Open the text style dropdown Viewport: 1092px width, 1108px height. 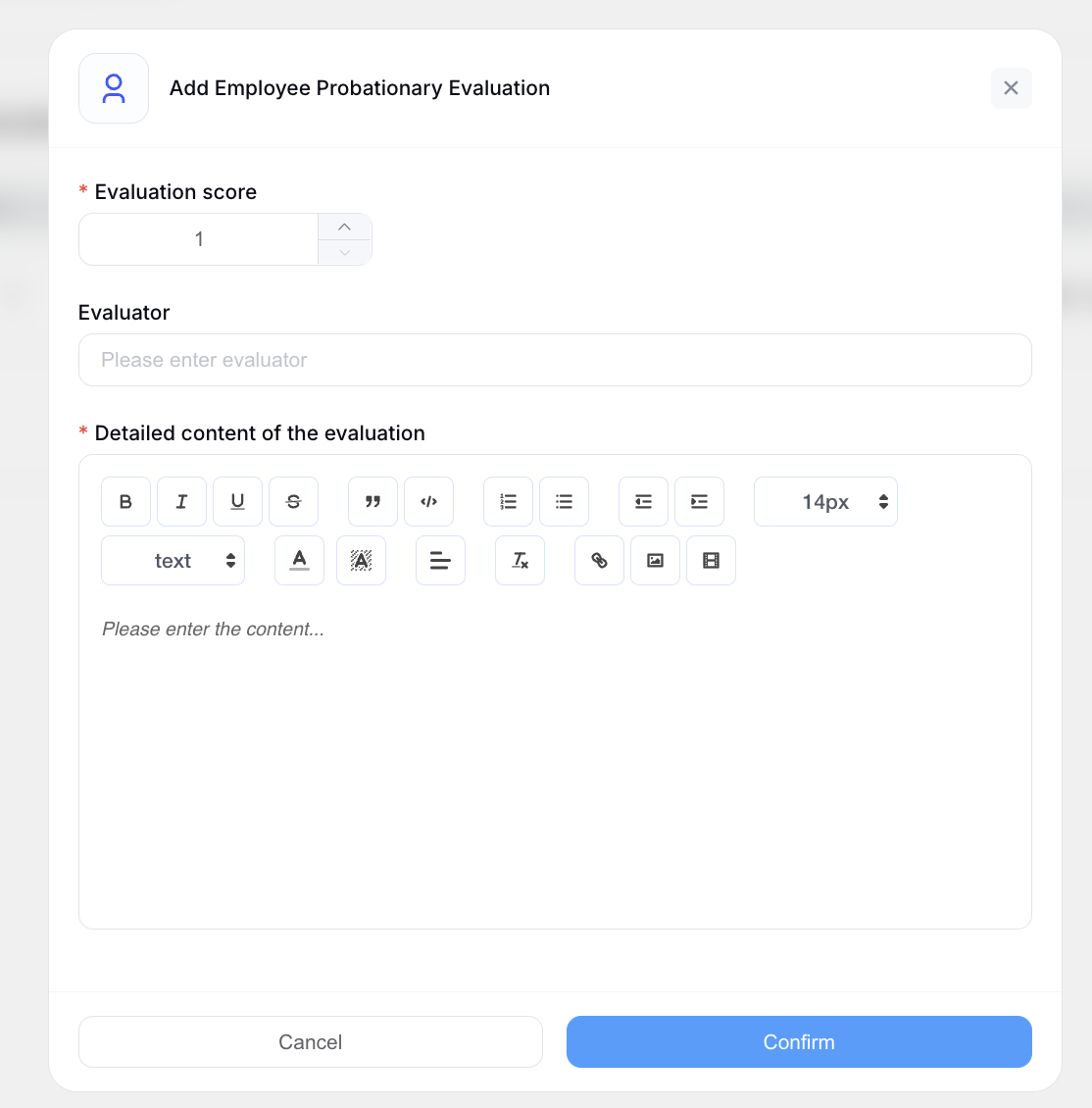pyautogui.click(x=173, y=560)
